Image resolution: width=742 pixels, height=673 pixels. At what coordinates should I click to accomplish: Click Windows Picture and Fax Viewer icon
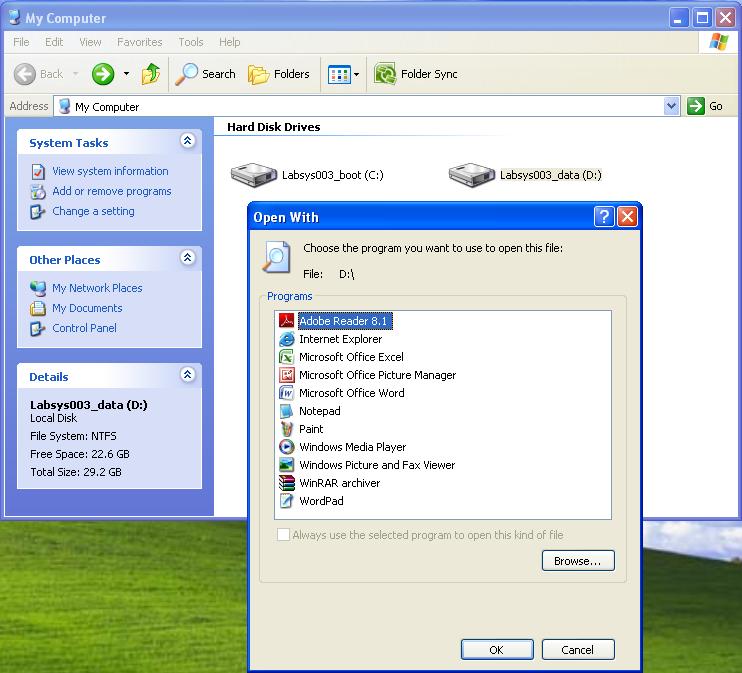(x=286, y=465)
